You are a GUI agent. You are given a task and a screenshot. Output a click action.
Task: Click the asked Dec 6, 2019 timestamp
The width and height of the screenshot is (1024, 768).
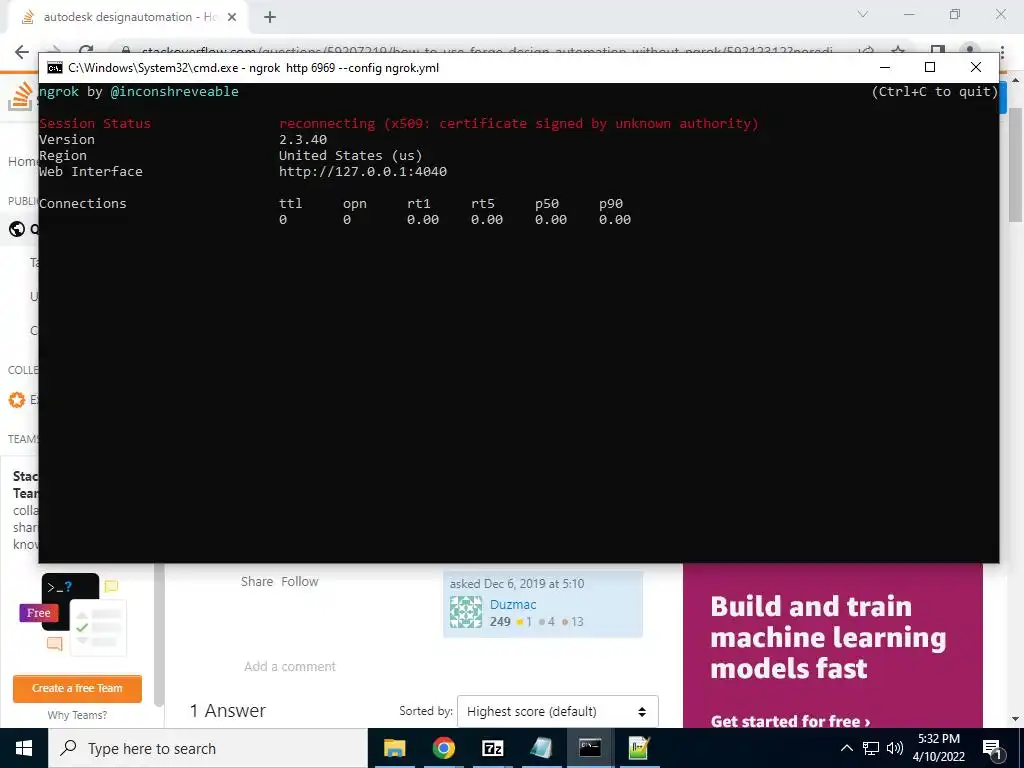tap(517, 584)
